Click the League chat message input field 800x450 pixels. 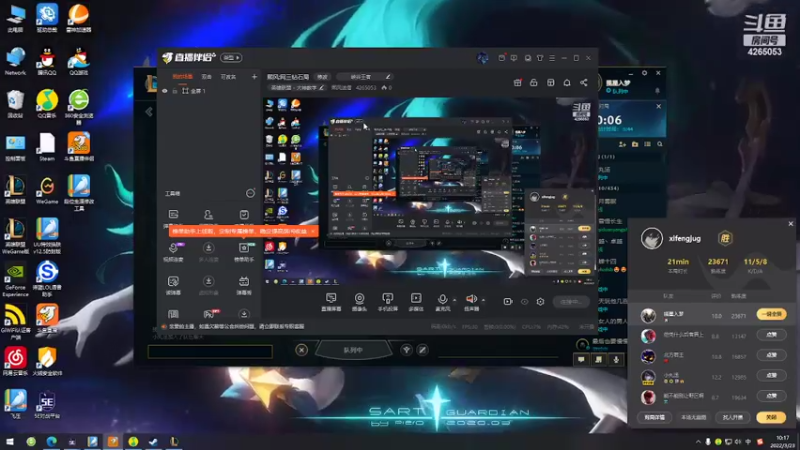coord(210,351)
